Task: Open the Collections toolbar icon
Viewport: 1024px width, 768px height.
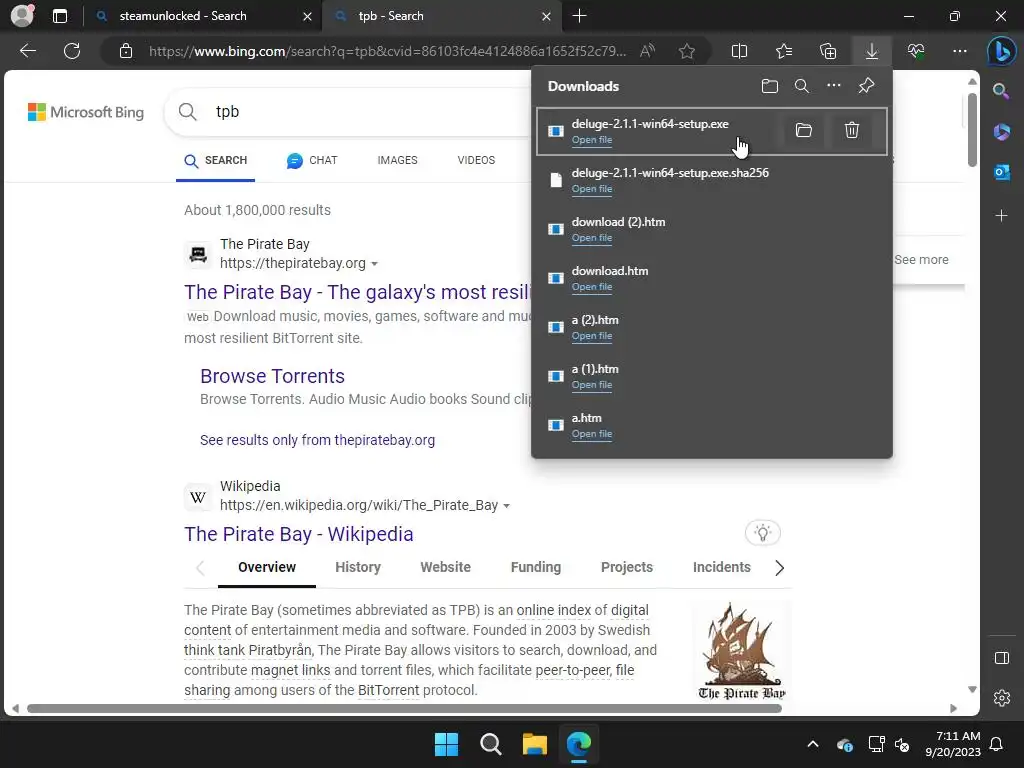Action: click(828, 51)
